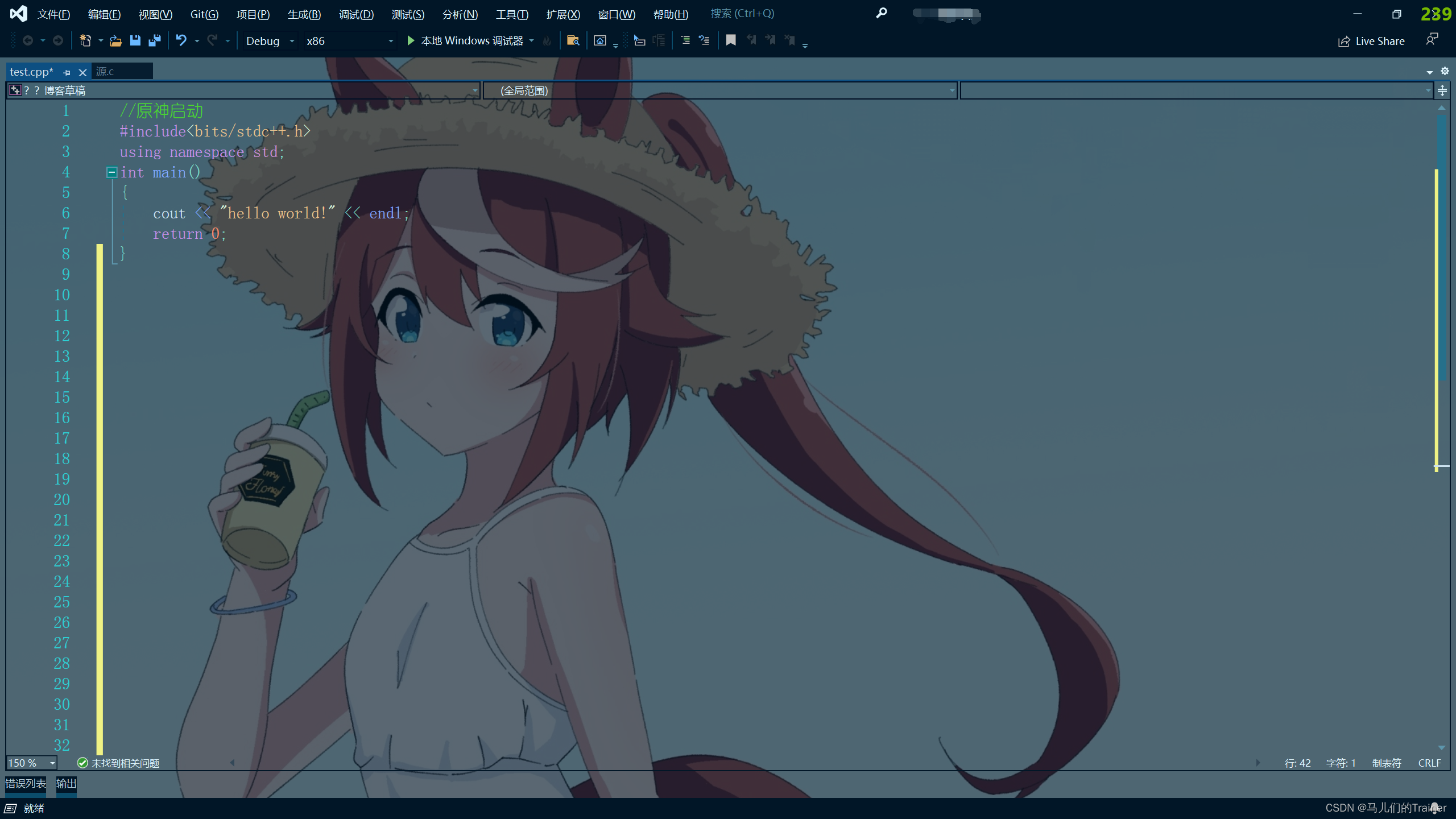The width and height of the screenshot is (1456, 819).
Task: Expand the debugger target dropdown arrow
Action: point(532,41)
